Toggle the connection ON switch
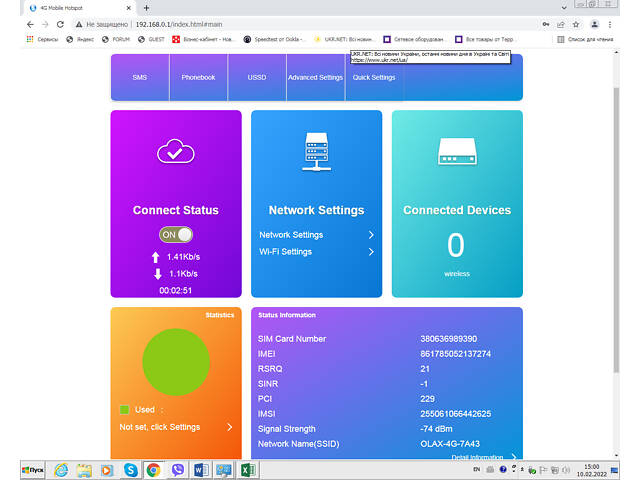Viewport: 640px width, 480px height. [176, 234]
